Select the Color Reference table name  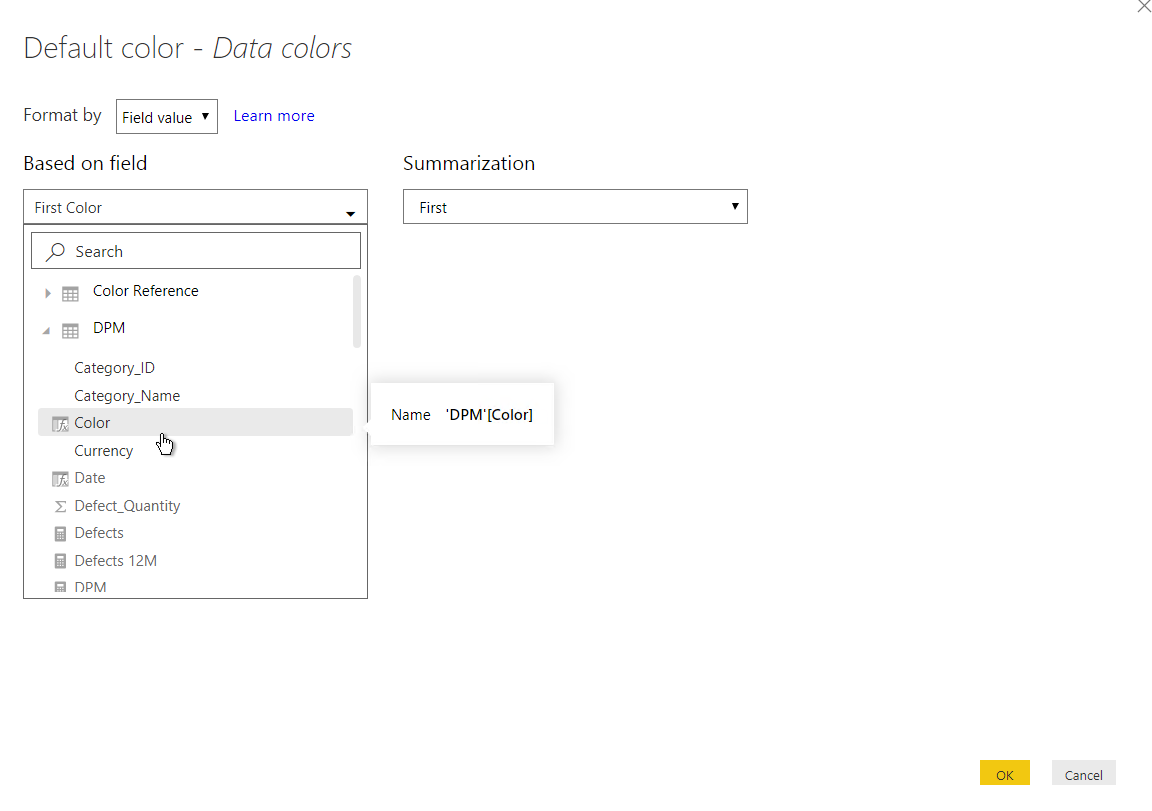point(145,291)
